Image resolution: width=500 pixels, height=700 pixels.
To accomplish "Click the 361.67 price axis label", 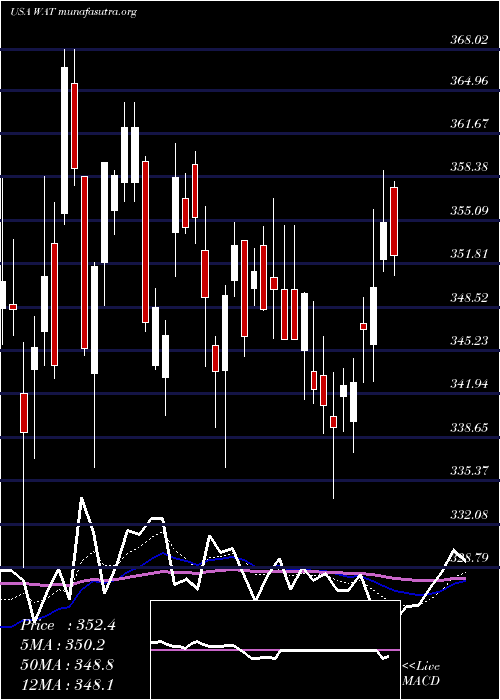I will tap(469, 124).
